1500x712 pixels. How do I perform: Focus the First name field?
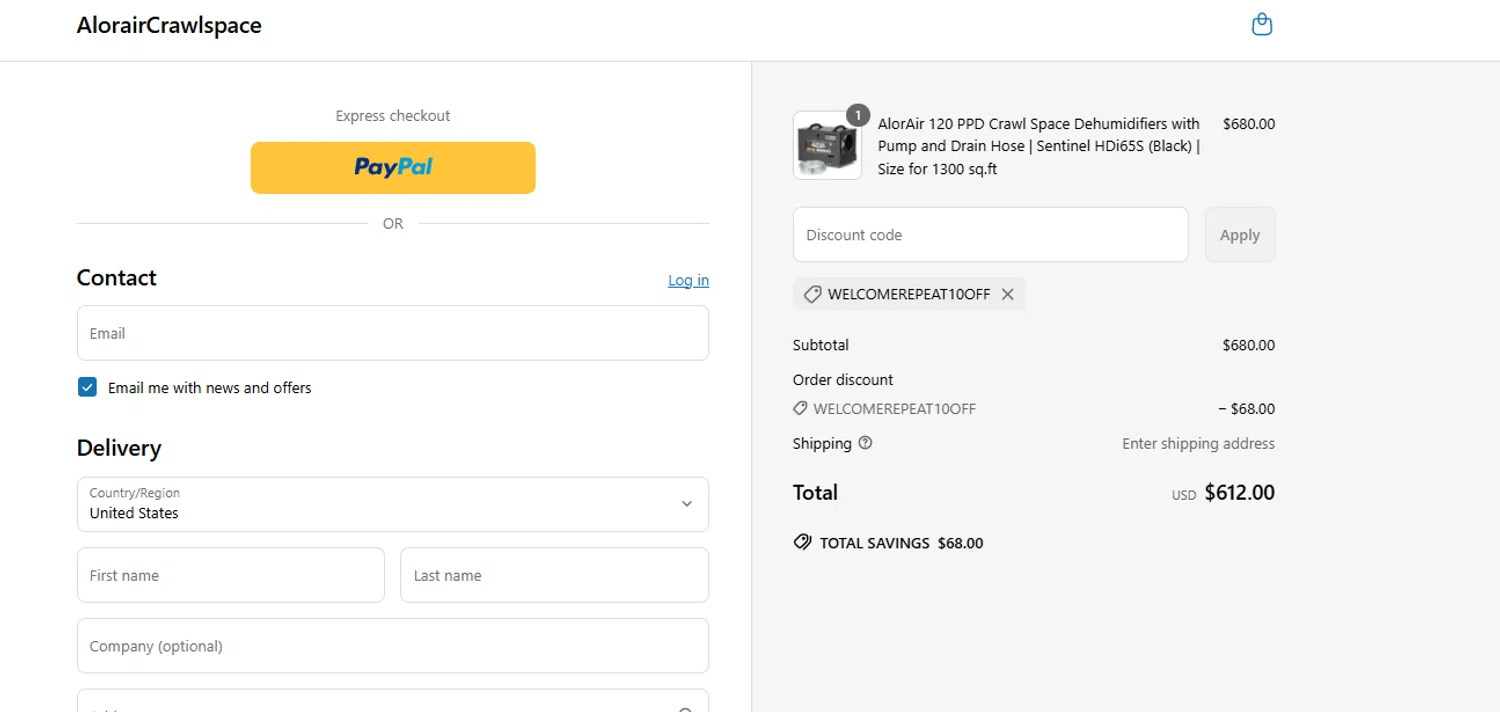tap(231, 575)
